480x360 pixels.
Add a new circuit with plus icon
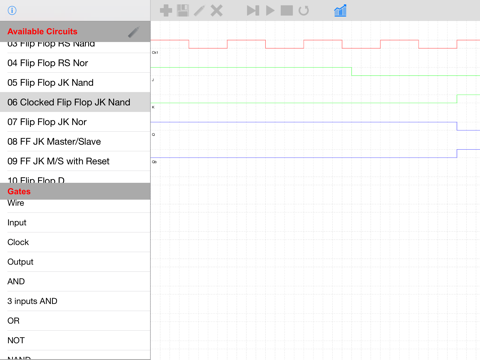(166, 10)
